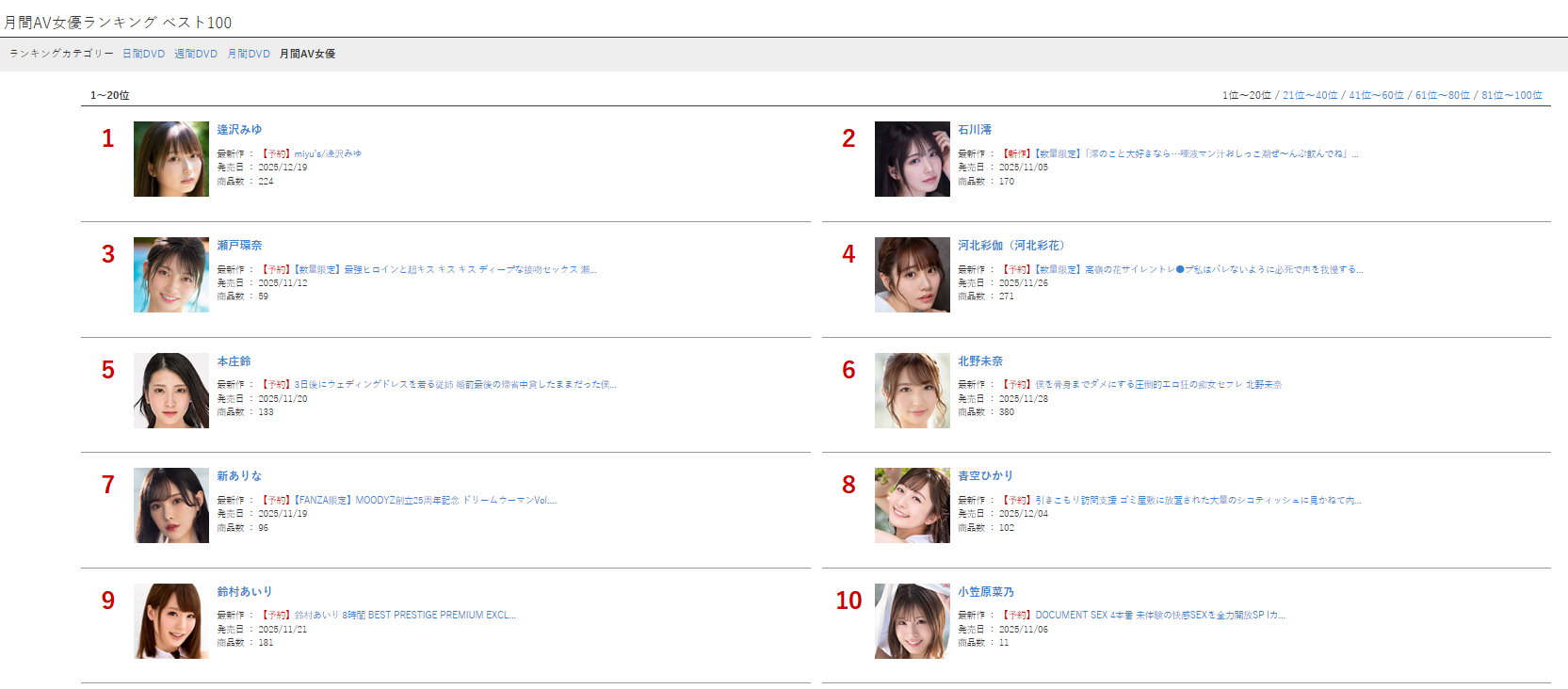Go to ranks 61位～80位 page
1568x689 pixels.
(x=1442, y=95)
